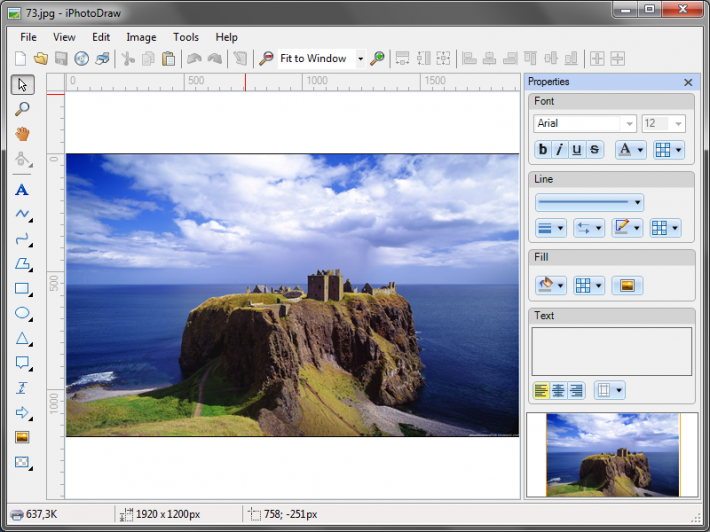
Task: Open the Tools menu
Action: pos(186,37)
